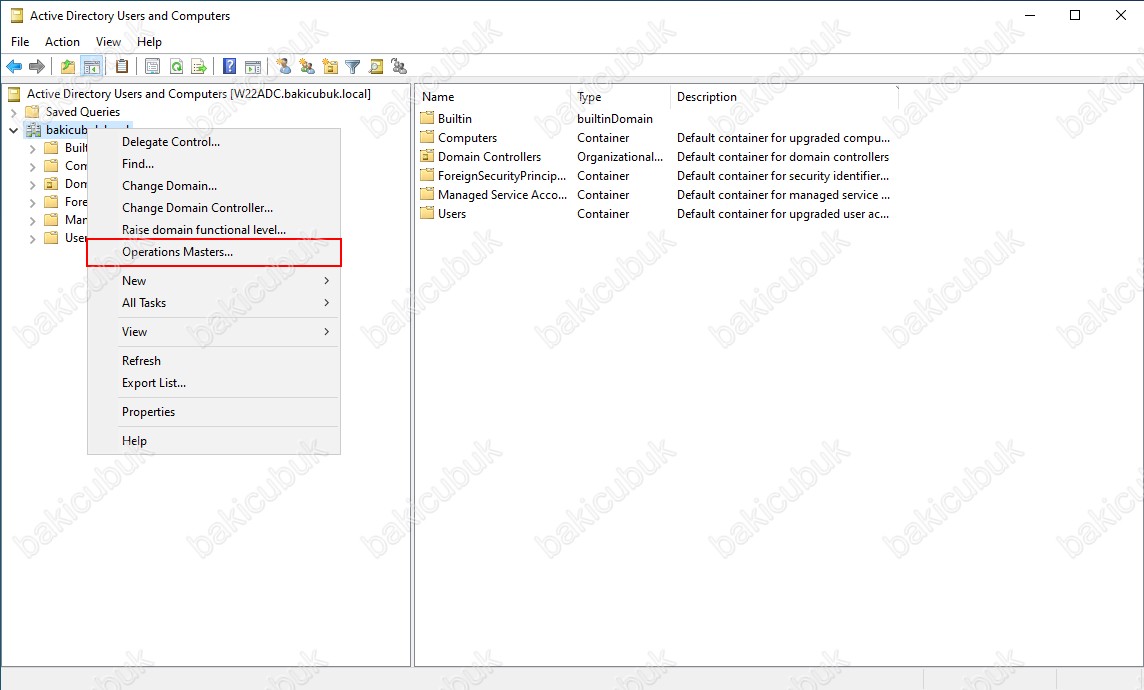Click the Computers folder icon in list
Screen dimensions: 1144x690
[427, 137]
